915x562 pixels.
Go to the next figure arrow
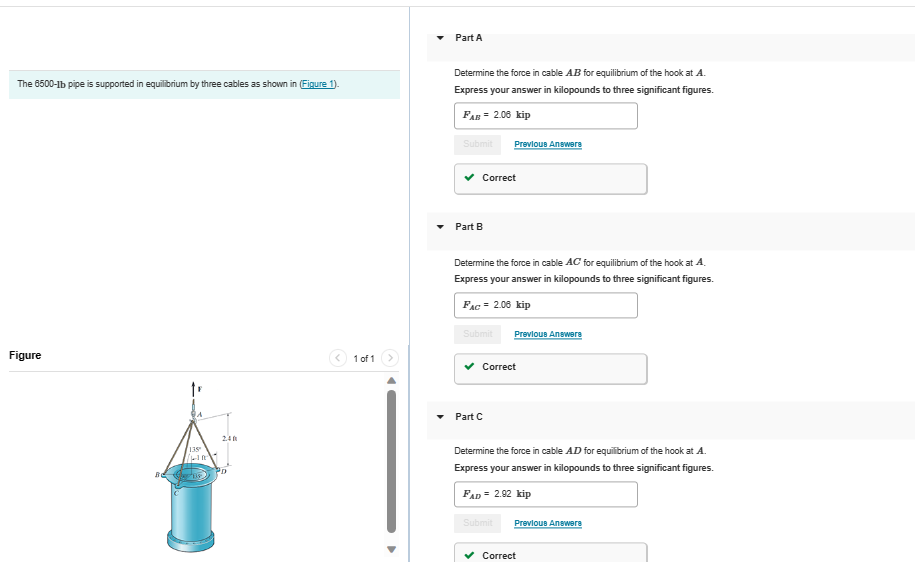click(x=390, y=358)
